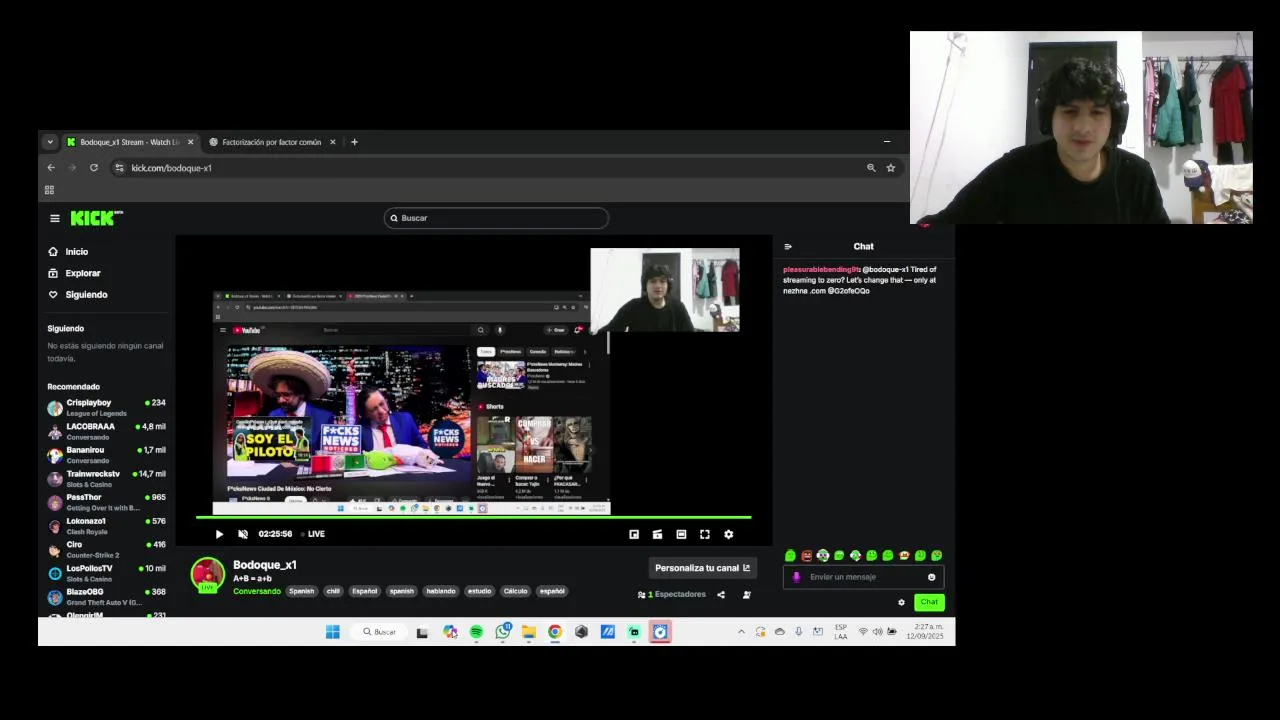Open video player settings gear
This screenshot has width=1280, height=720.
[728, 534]
